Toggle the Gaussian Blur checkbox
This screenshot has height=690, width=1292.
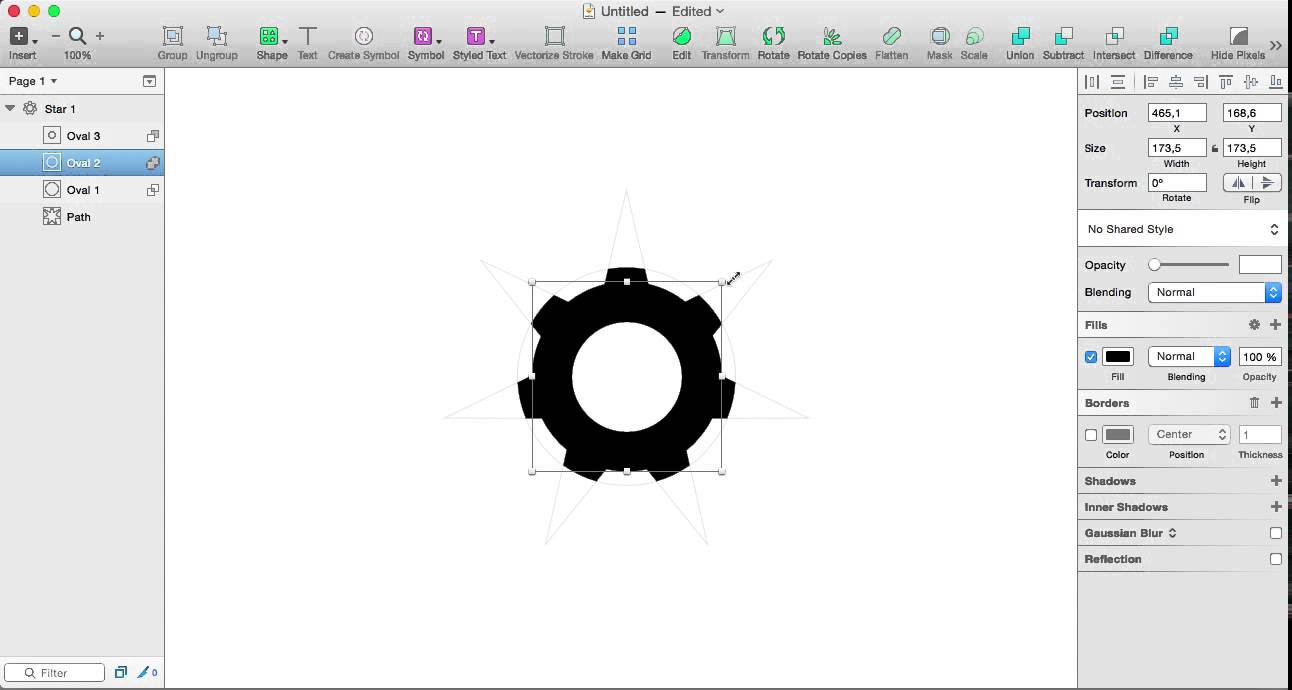[x=1275, y=533]
